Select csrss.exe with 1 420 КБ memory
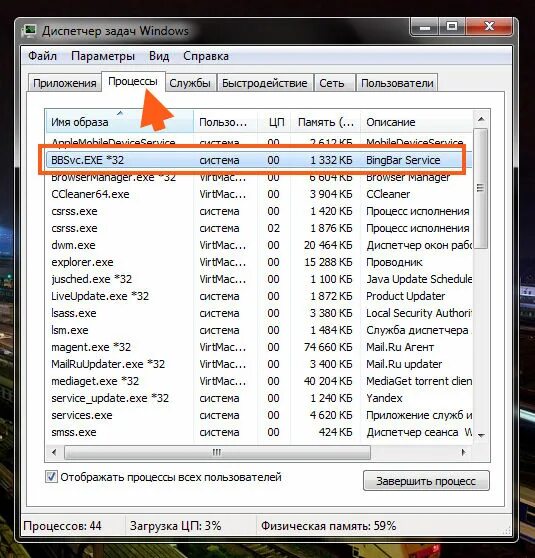This screenshot has height=558, width=535. tap(259, 211)
